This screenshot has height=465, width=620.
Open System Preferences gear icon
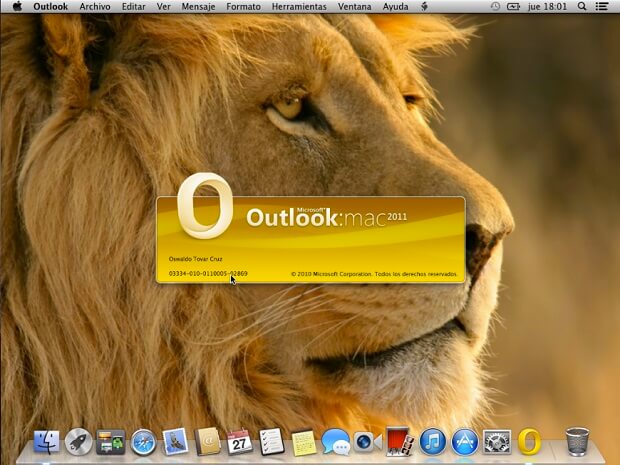[x=497, y=442]
